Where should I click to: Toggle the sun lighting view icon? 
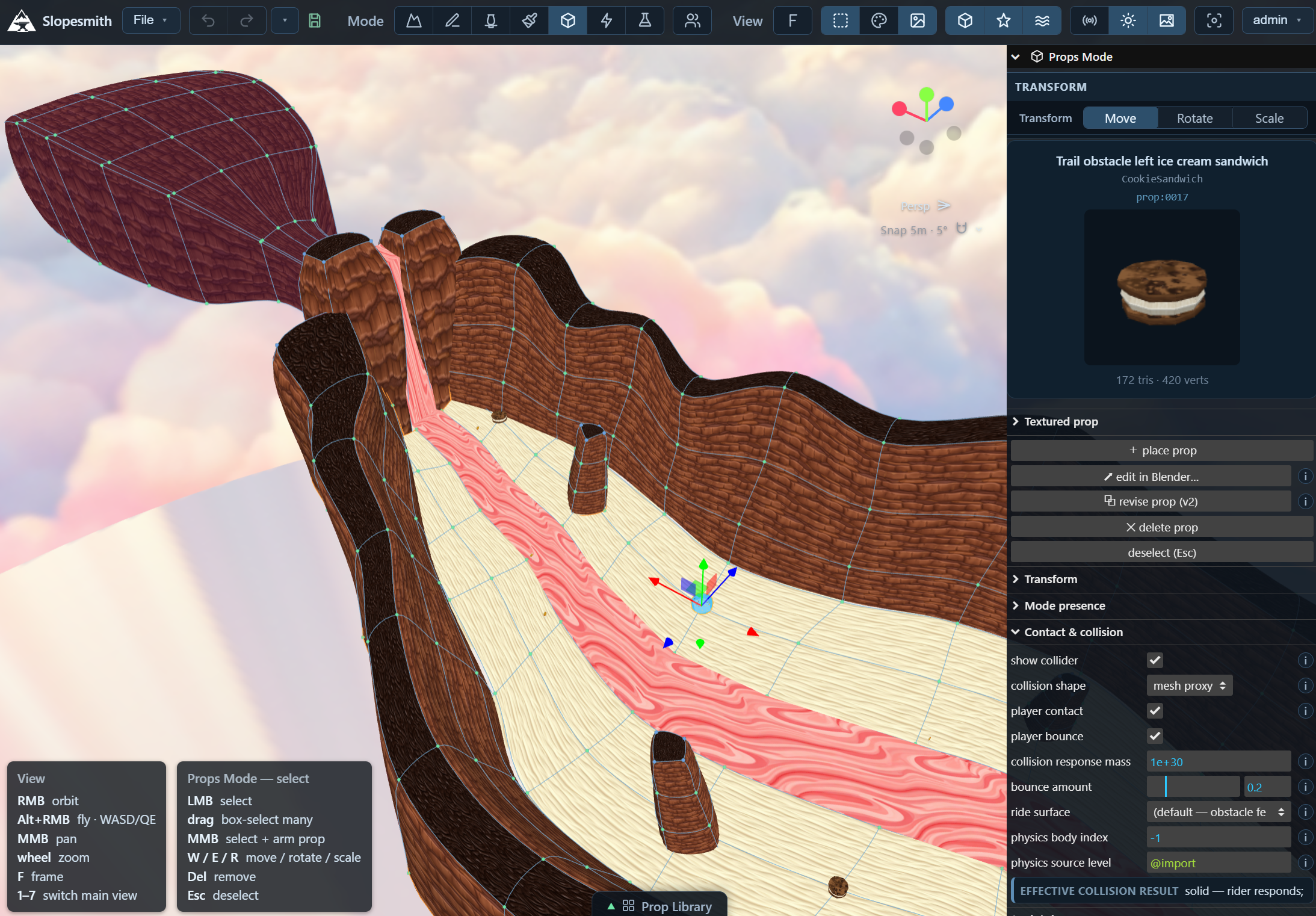[x=1128, y=20]
